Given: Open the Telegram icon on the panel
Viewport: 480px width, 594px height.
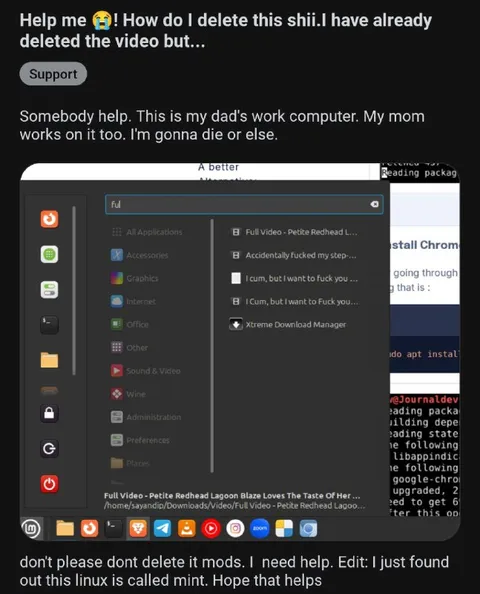Looking at the screenshot, I should (163, 528).
